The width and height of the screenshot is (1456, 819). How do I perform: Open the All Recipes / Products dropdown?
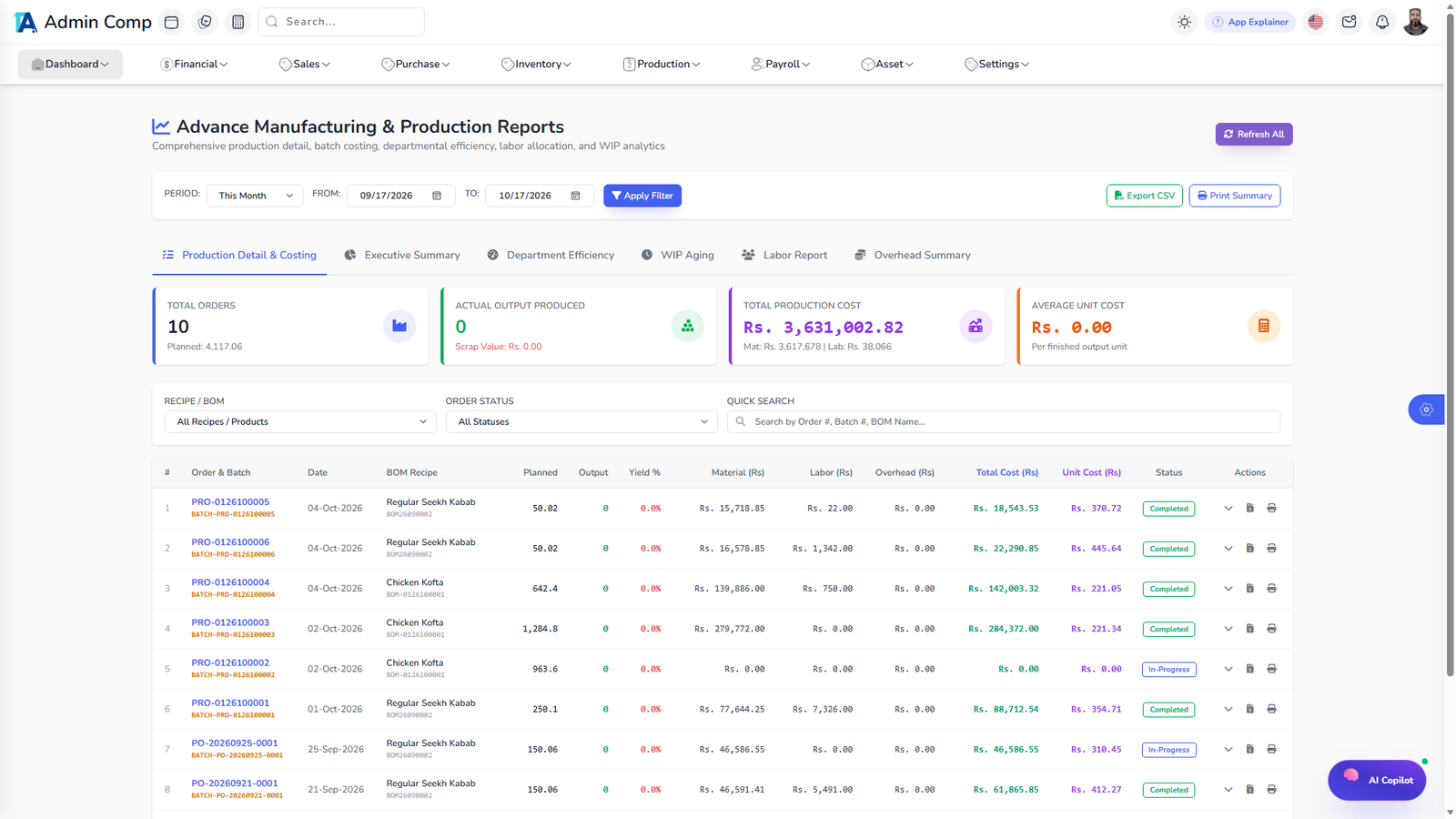point(300,421)
